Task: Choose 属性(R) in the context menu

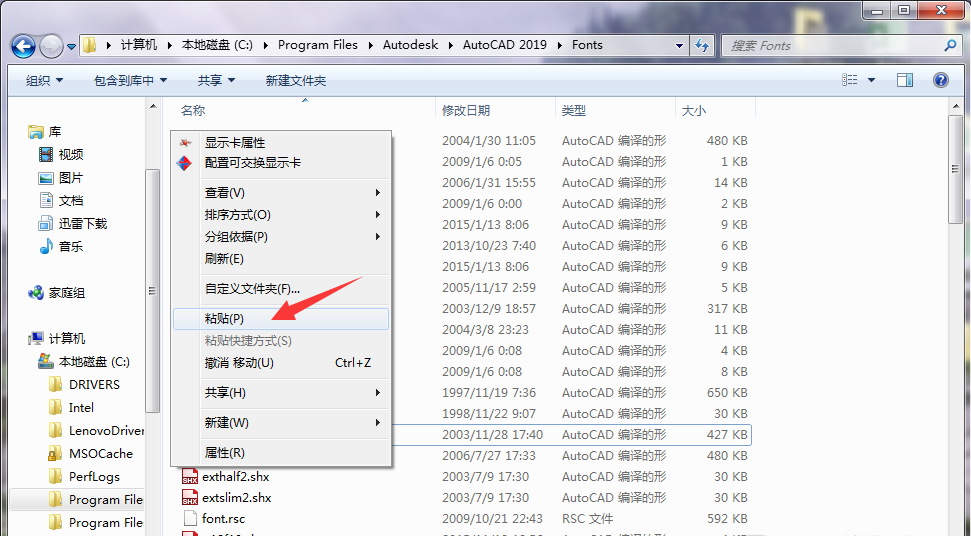Action: (x=281, y=453)
